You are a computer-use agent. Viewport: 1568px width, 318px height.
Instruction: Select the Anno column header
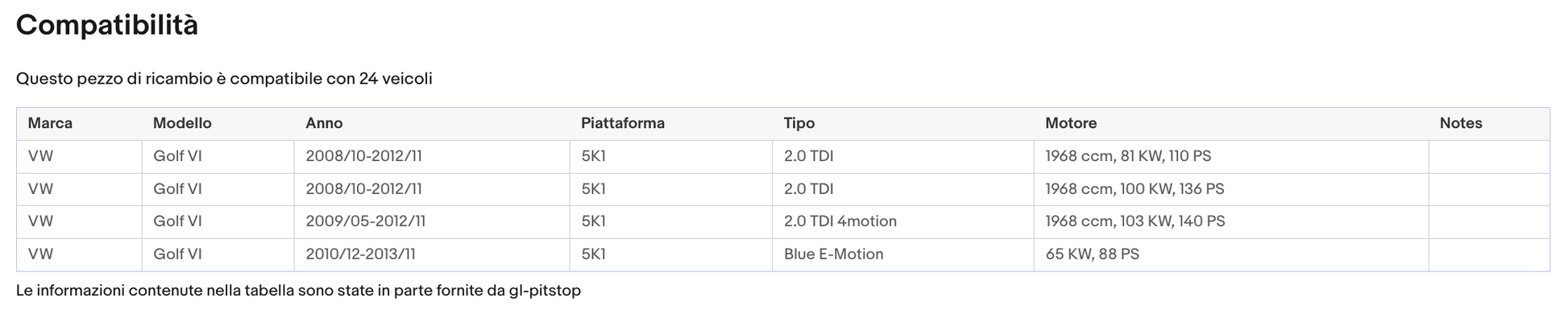pos(432,124)
